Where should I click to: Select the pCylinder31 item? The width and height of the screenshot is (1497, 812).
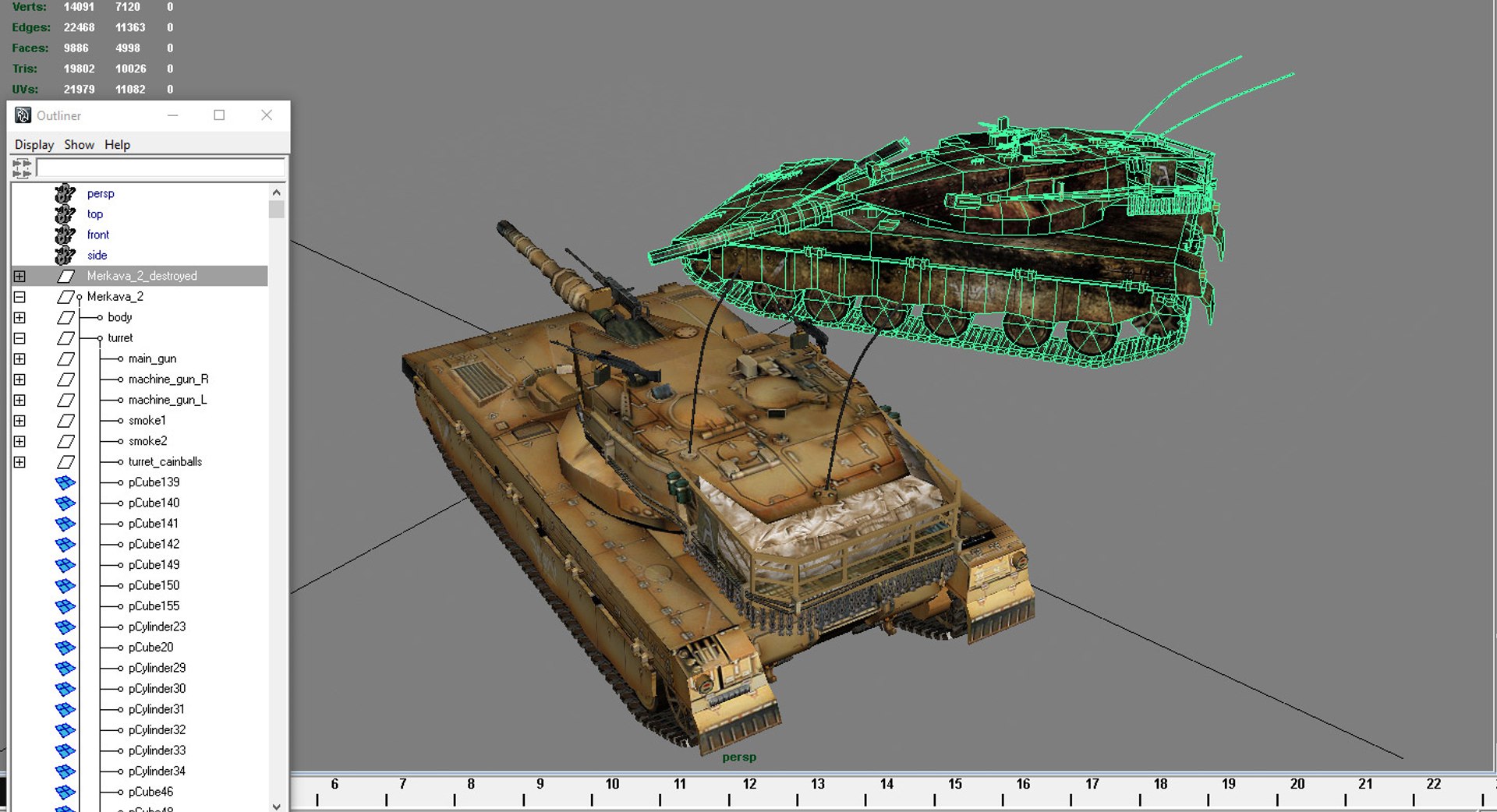tap(157, 709)
